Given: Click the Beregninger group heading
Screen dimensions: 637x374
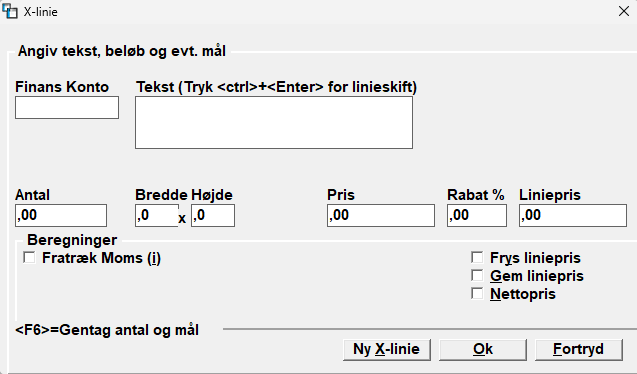Looking at the screenshot, I should (x=72, y=240).
